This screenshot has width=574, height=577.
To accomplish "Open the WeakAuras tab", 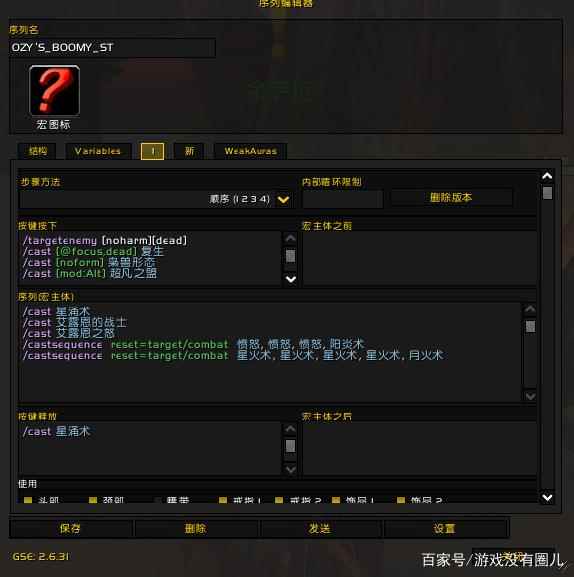I will point(251,151).
